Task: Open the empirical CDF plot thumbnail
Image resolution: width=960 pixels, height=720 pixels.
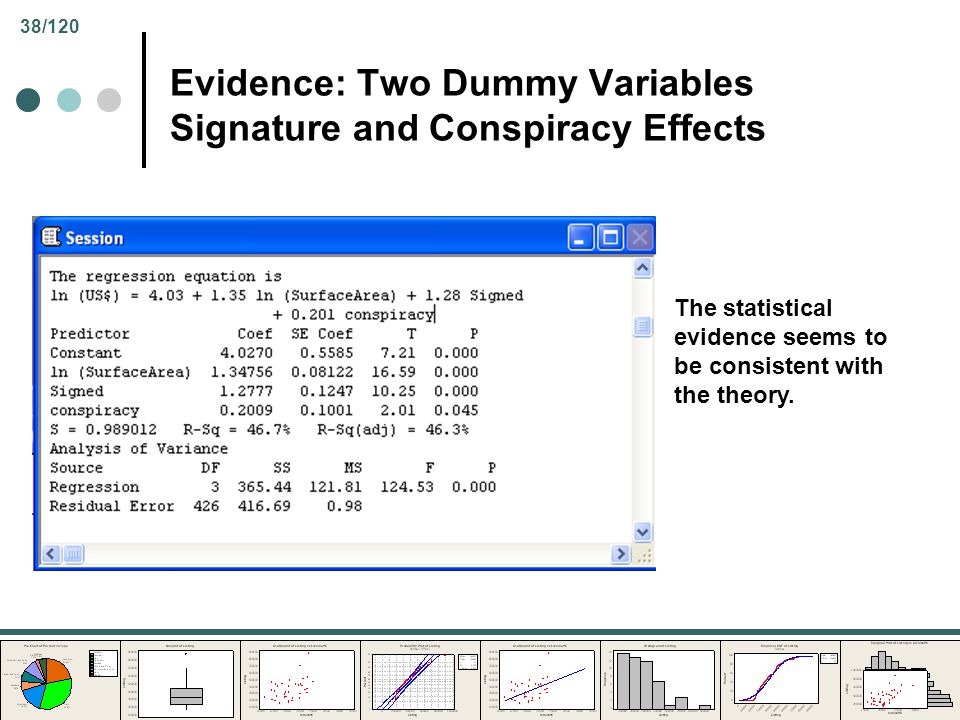Action: point(780,680)
